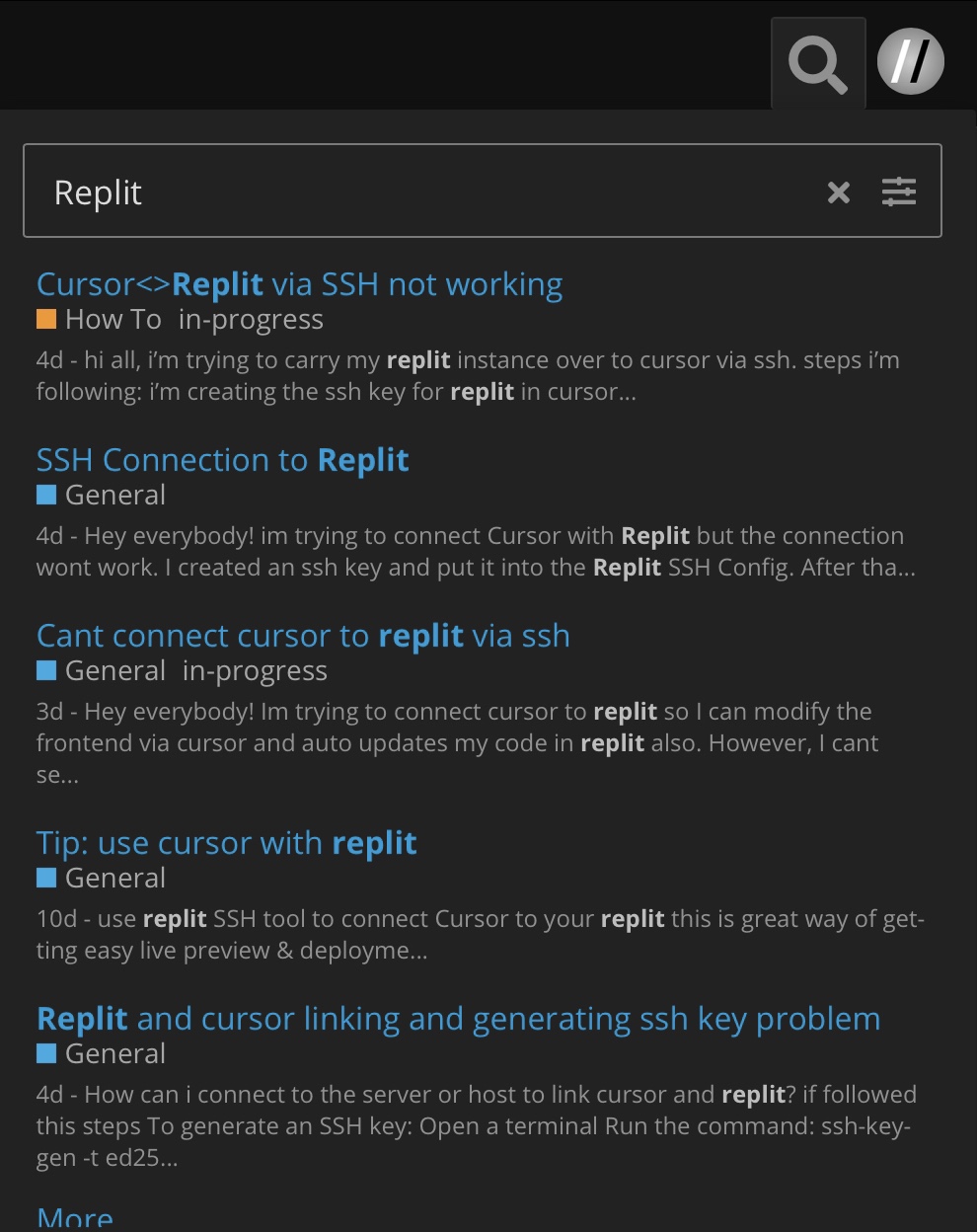977x1232 pixels.
Task: Select General category under Tip result
Action: click(102, 878)
